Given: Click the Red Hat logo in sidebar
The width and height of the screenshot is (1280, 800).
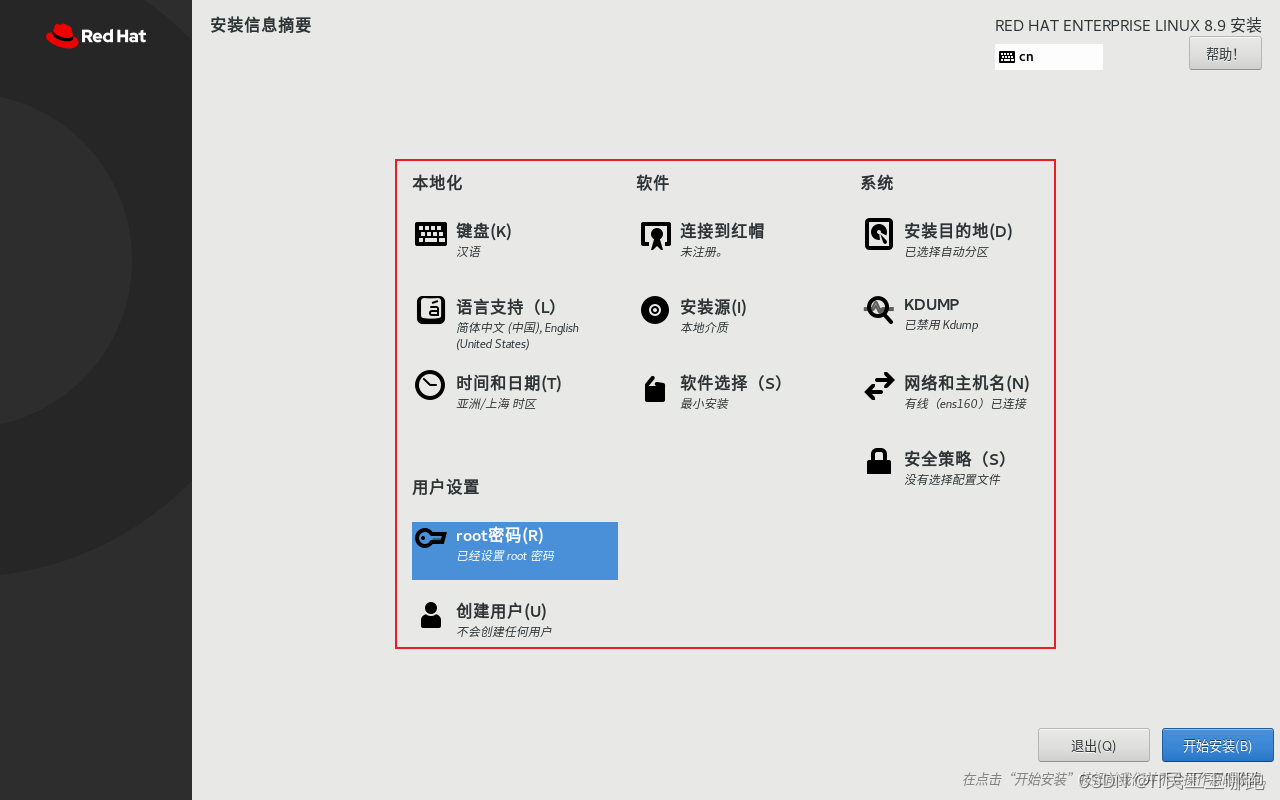Looking at the screenshot, I should point(96,36).
